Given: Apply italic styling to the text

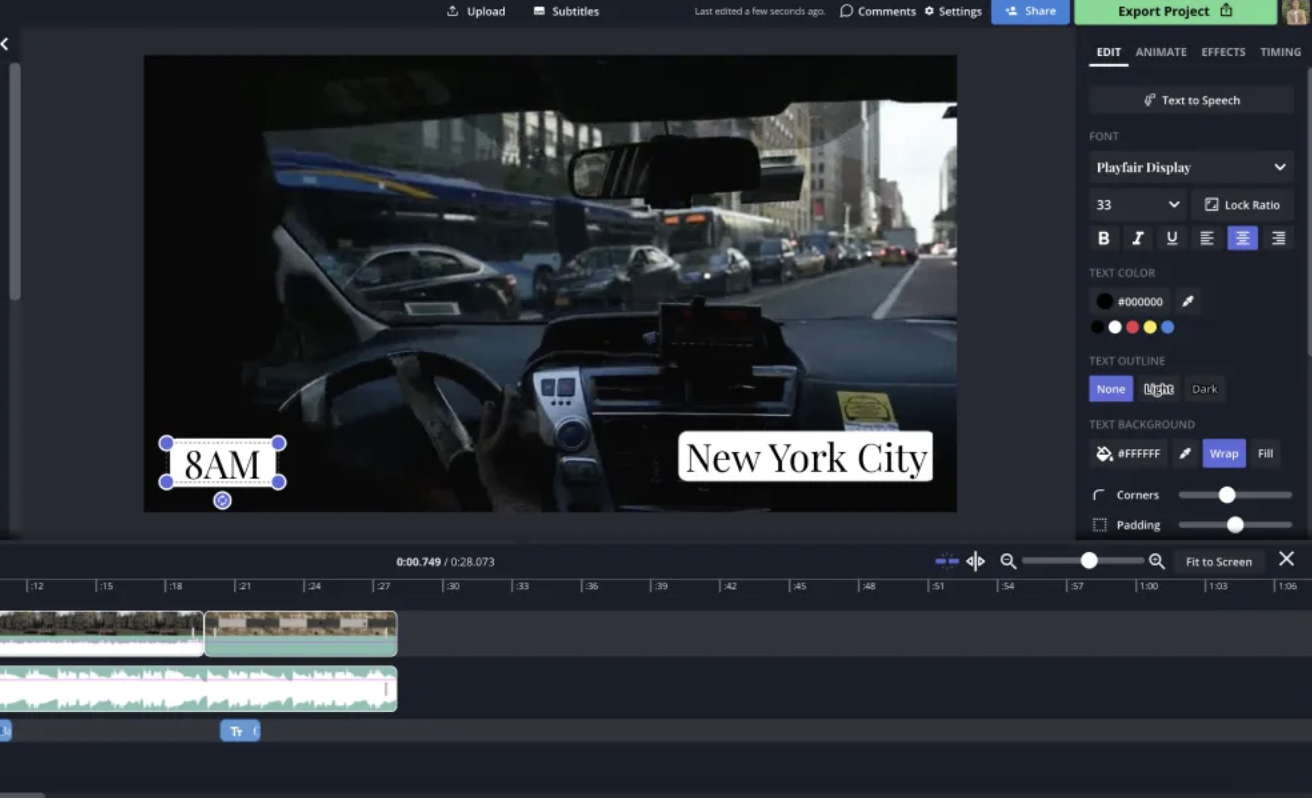Looking at the screenshot, I should [1139, 238].
